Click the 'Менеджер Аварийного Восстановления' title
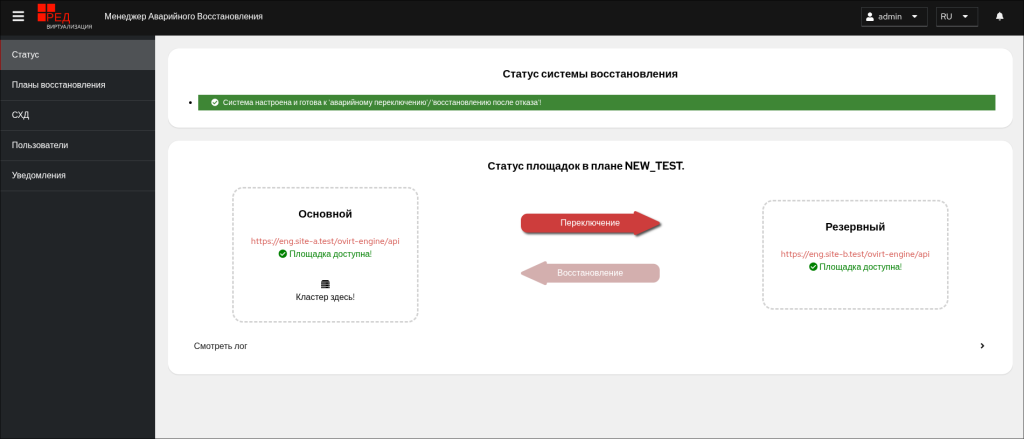This screenshot has width=1024, height=439. (184, 16)
